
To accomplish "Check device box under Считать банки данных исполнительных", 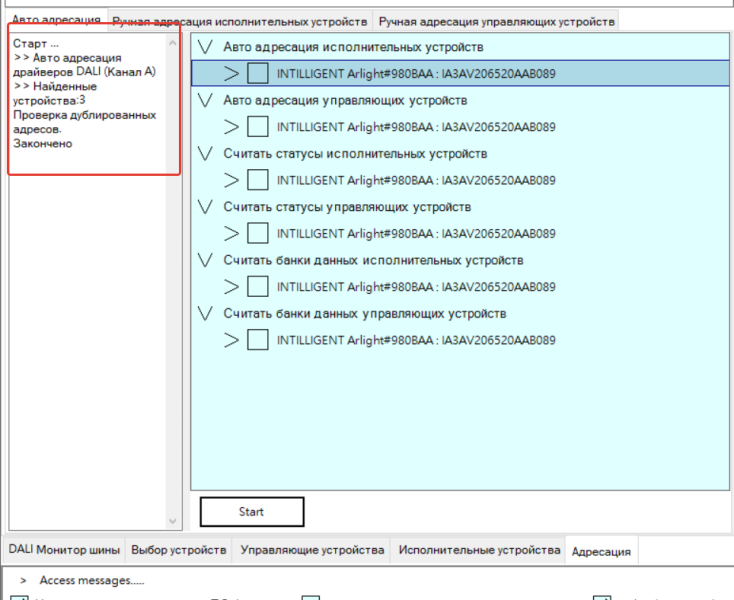I will [257, 287].
